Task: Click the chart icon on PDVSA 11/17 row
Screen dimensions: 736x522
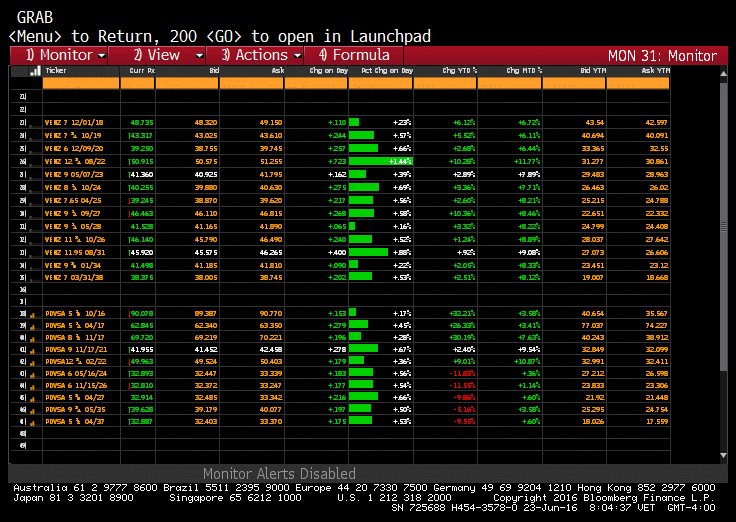Action: click(32, 338)
